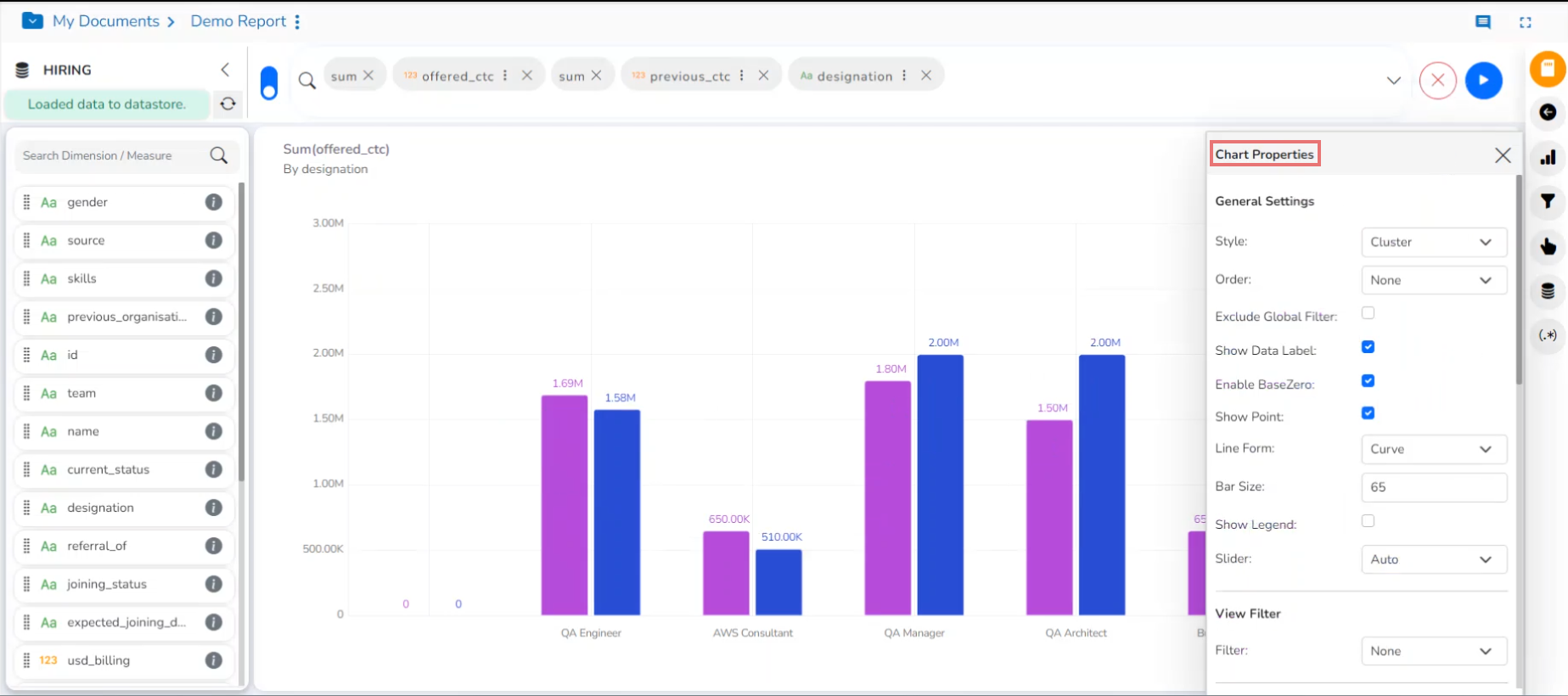Uncheck Show Data Label checkbox

pos(1368,347)
